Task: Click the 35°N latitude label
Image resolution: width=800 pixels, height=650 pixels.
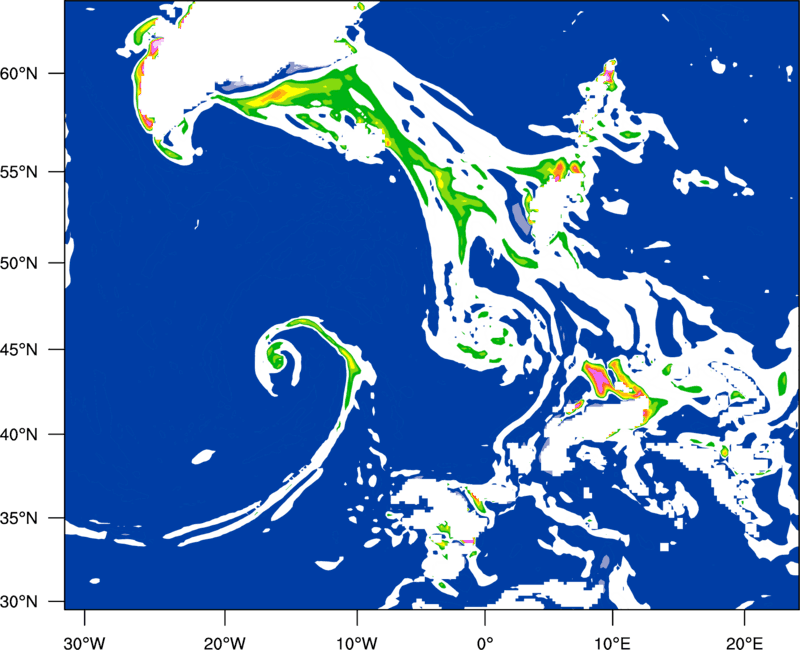Action: (x=19, y=518)
